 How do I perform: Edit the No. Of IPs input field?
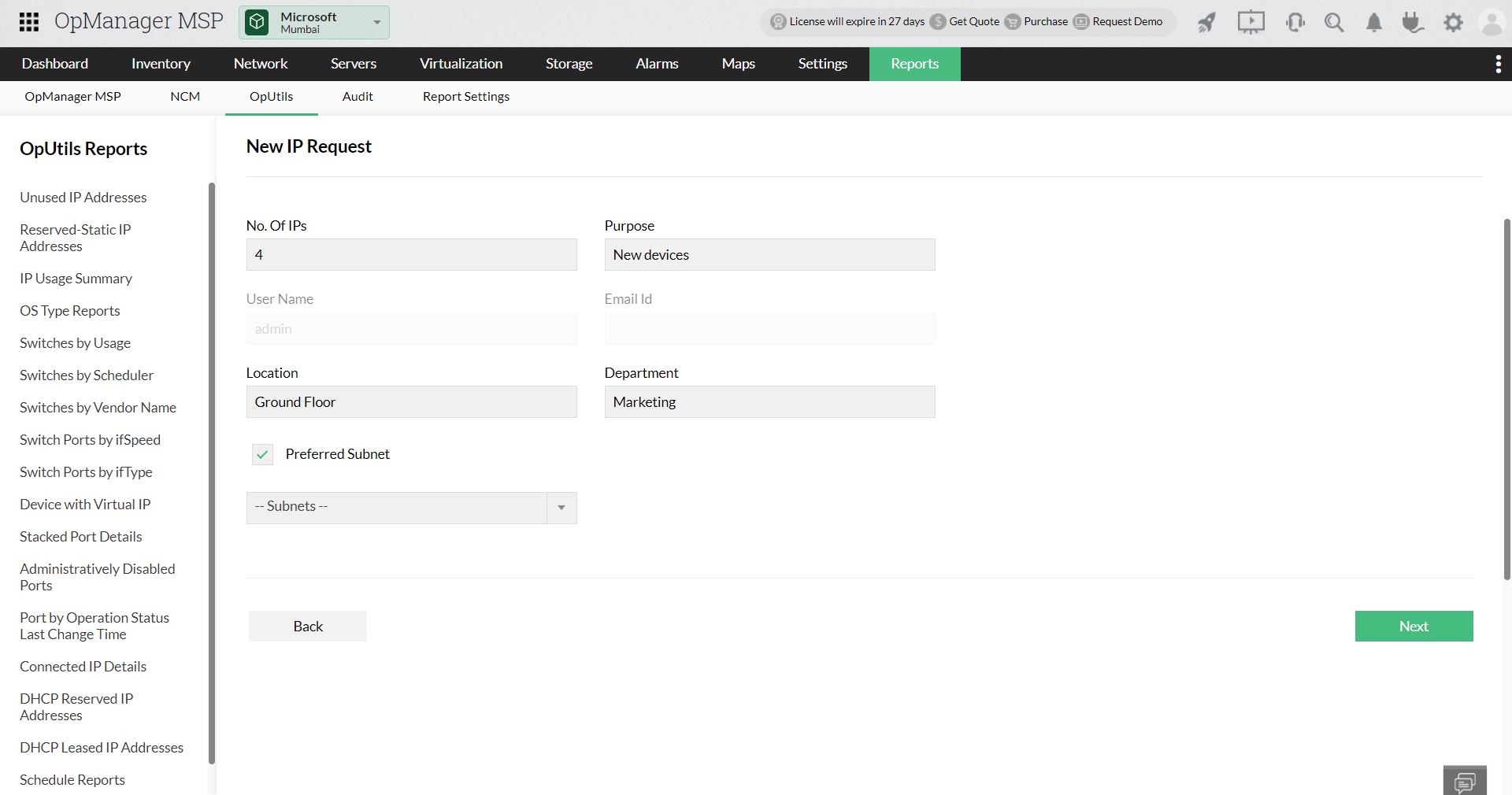(x=410, y=254)
